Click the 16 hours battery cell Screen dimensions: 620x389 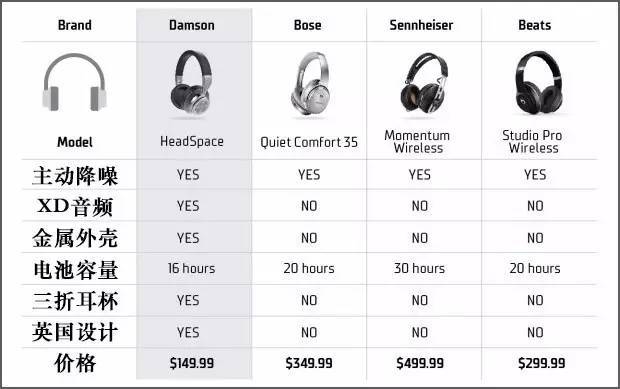coord(191,268)
